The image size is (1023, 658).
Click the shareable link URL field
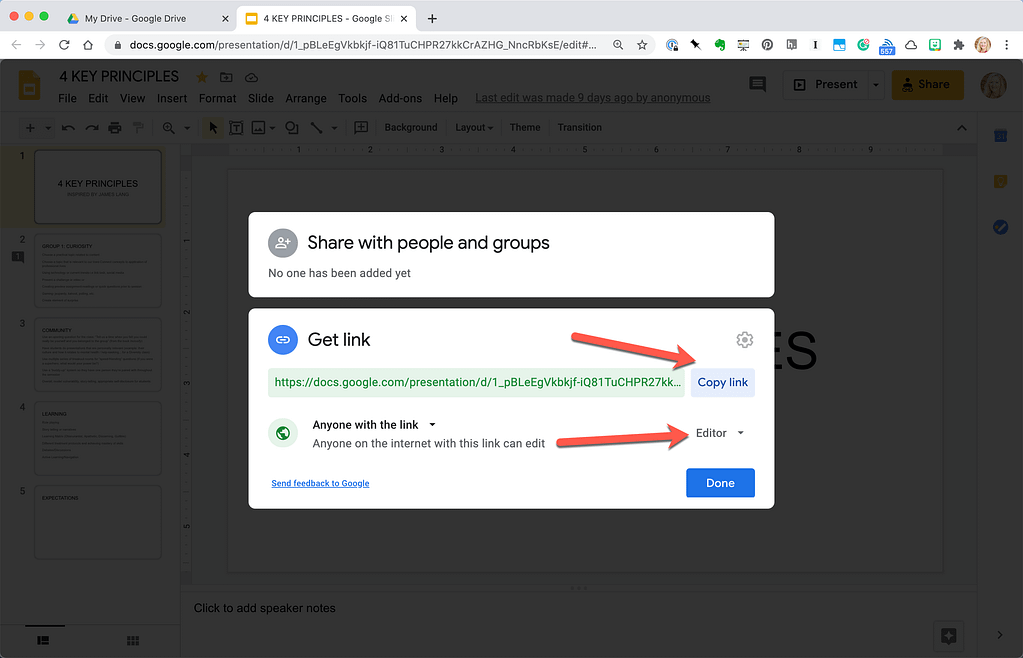point(476,382)
